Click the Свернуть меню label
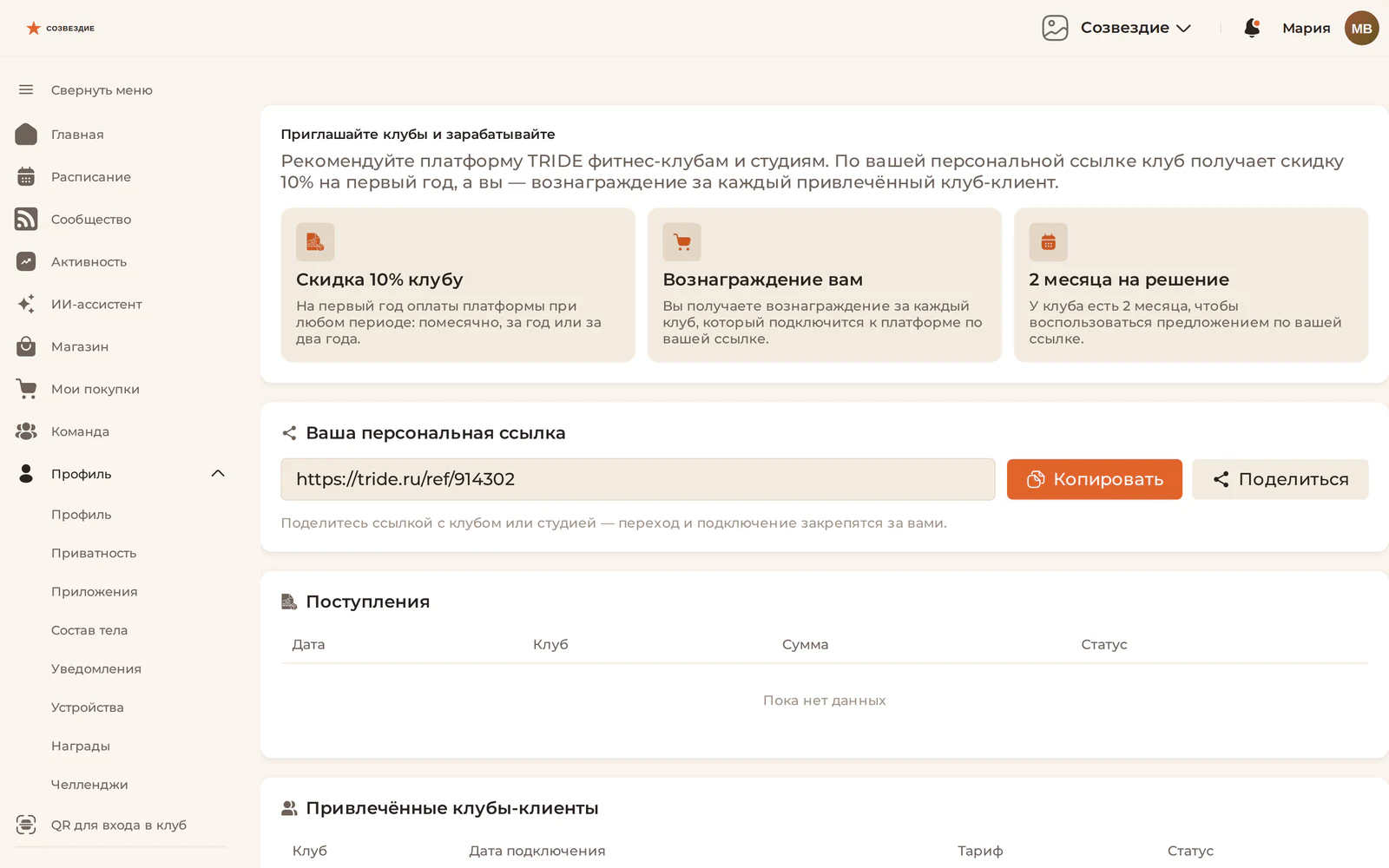This screenshot has height=868, width=1389. (102, 89)
